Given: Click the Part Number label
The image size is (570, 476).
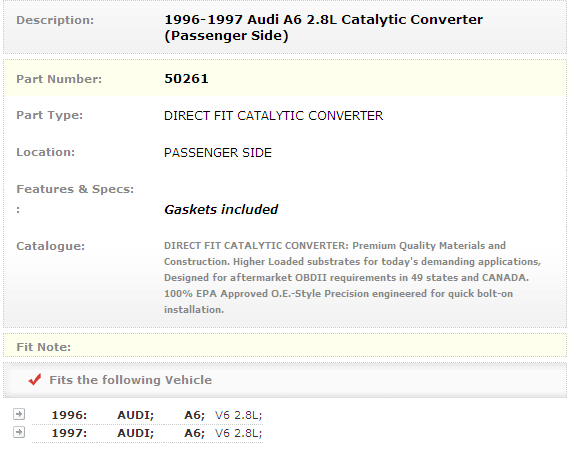Looking at the screenshot, I should tap(59, 79).
